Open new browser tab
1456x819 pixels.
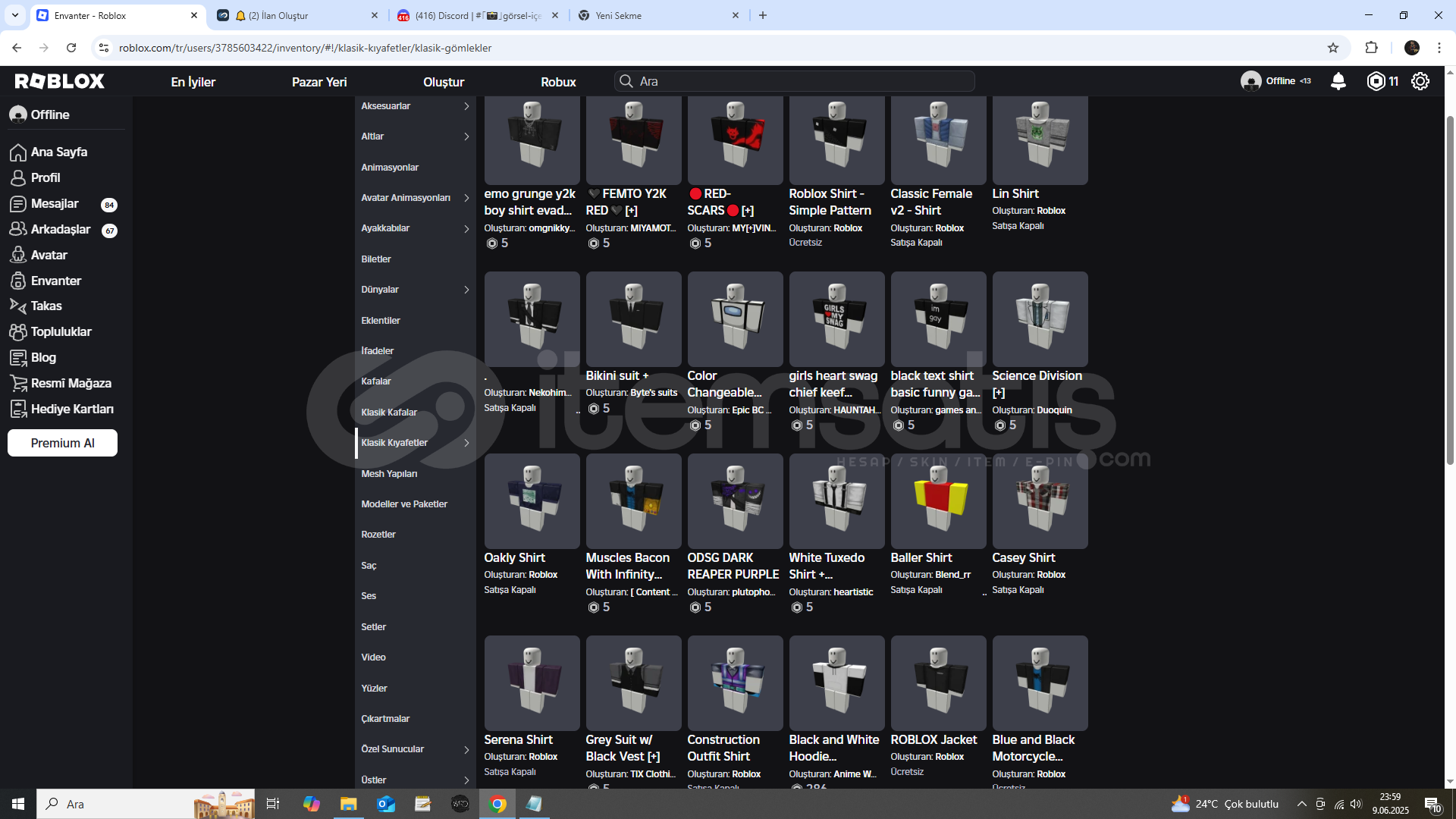click(x=763, y=15)
